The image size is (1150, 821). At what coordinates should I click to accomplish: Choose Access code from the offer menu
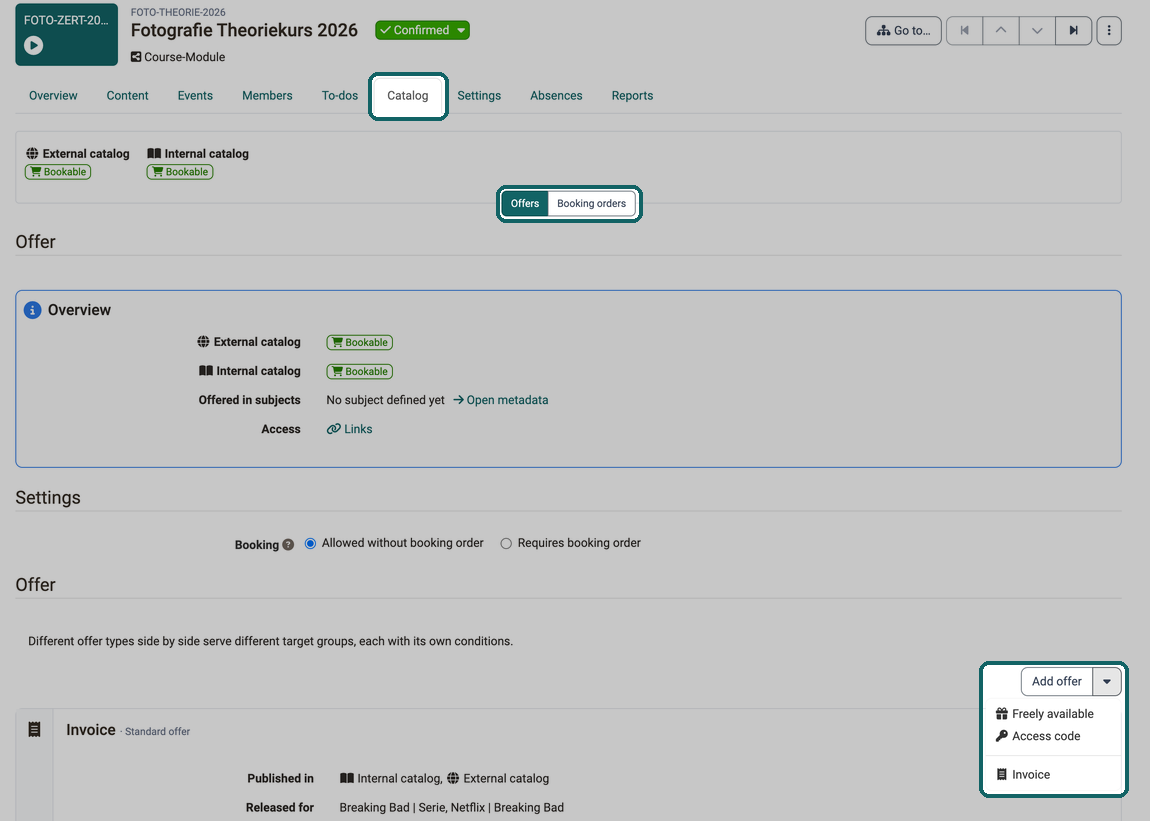(x=1039, y=736)
